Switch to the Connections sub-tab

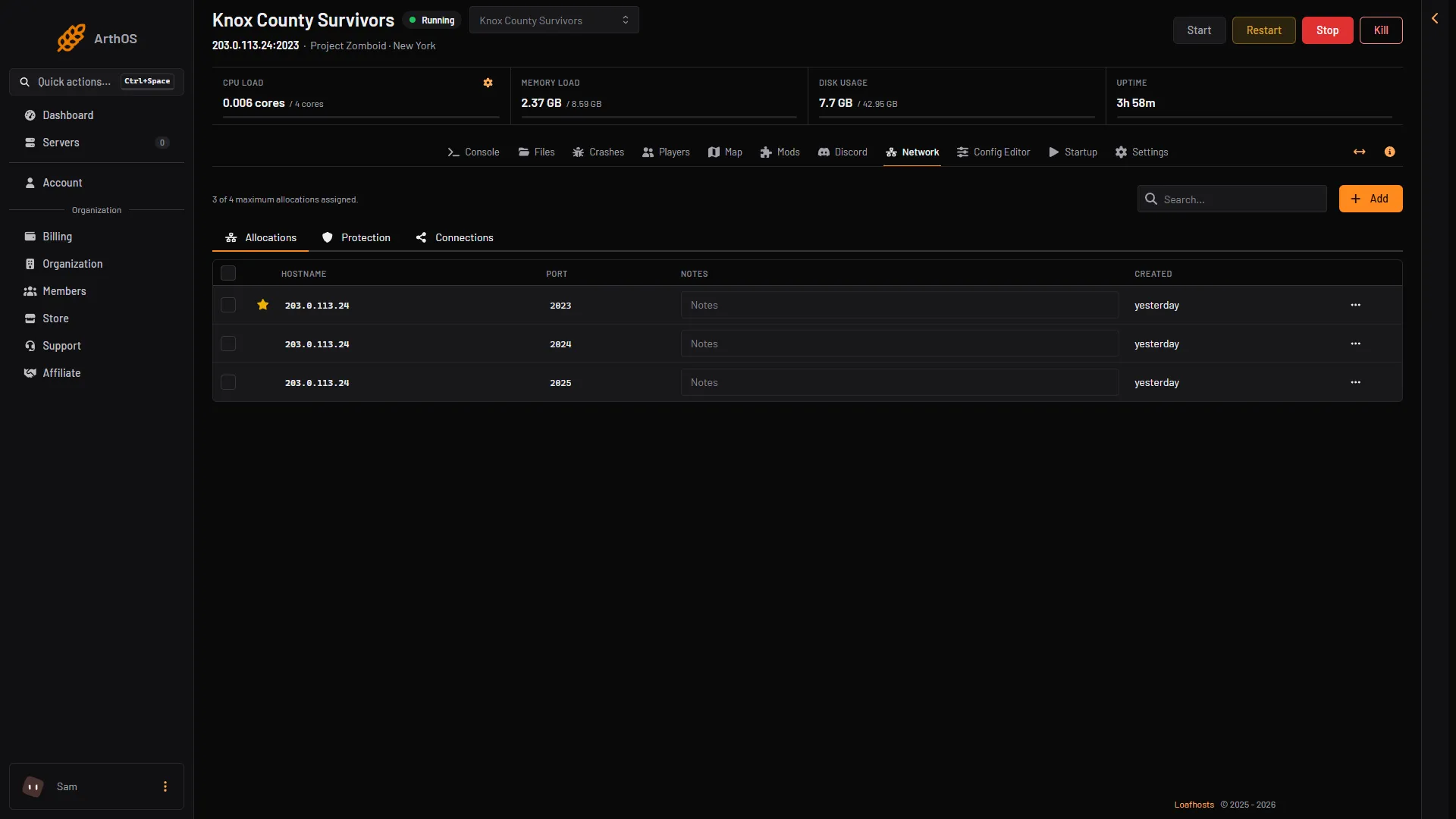(454, 238)
